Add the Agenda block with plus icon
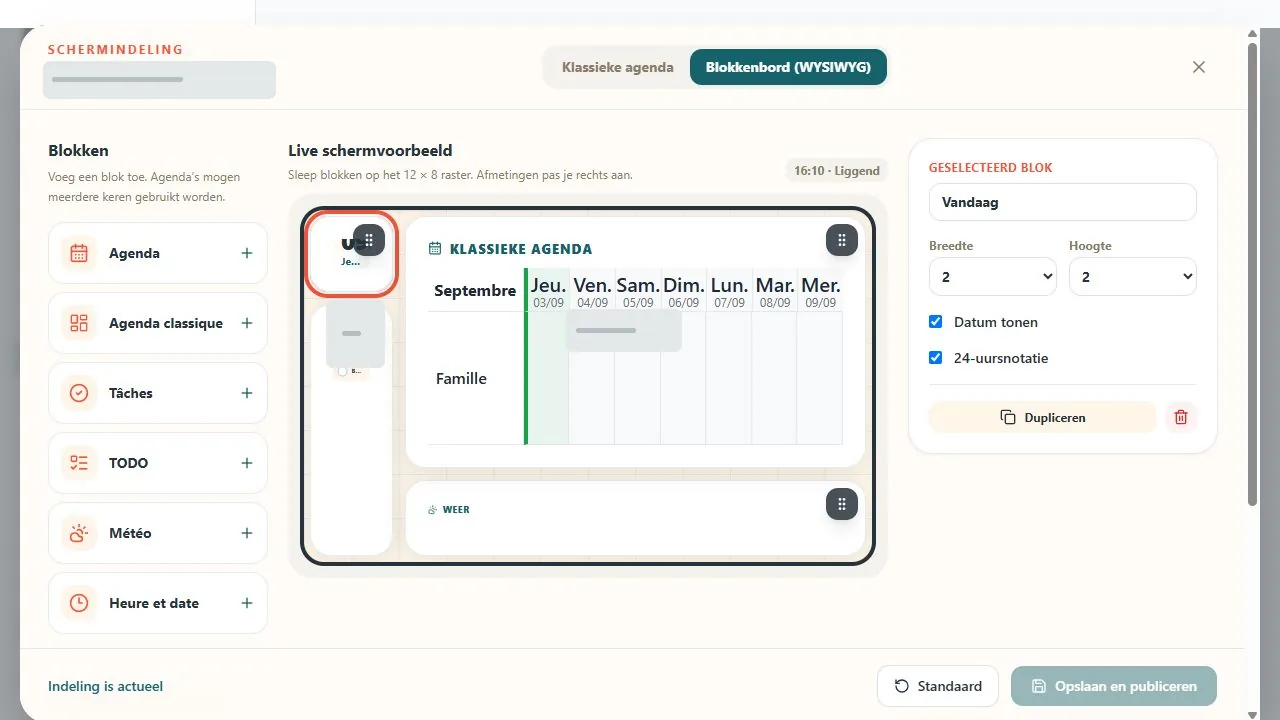Screen dimensions: 1280x720 pos(247,253)
